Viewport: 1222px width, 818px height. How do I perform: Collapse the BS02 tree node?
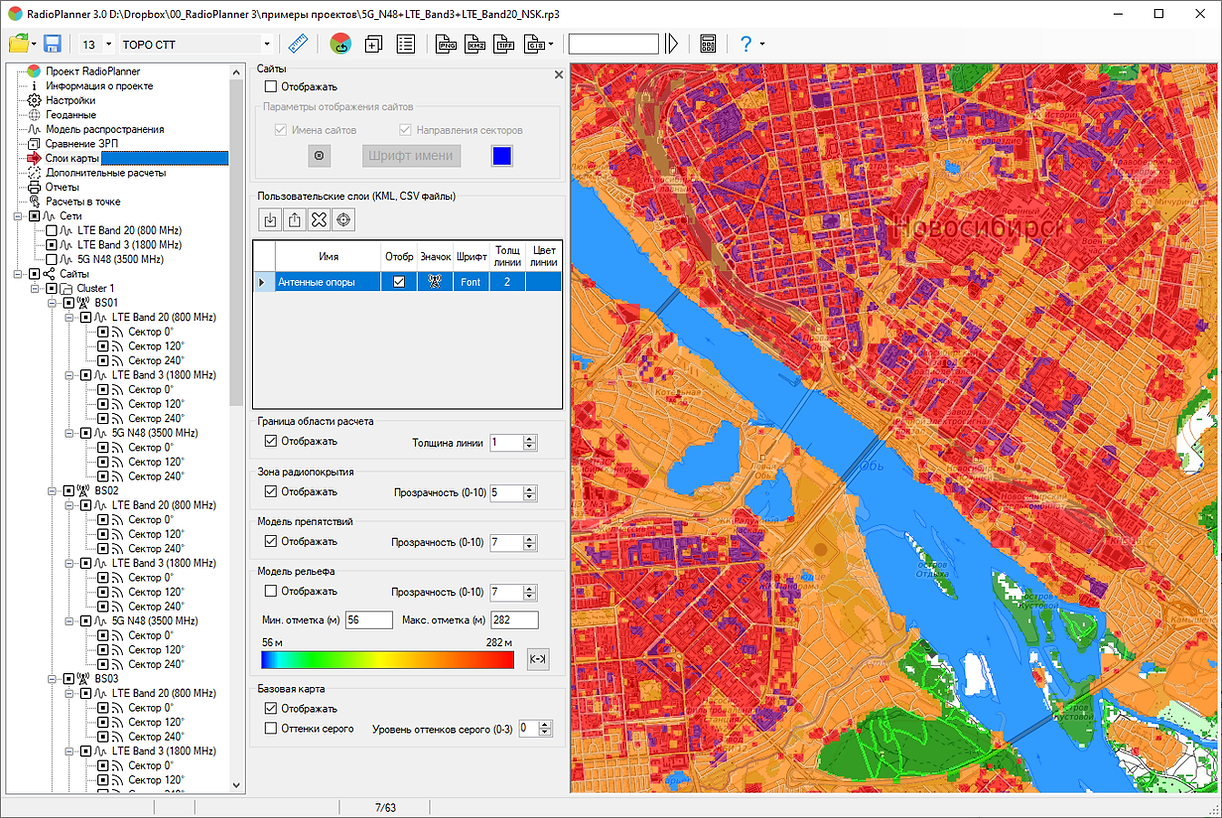tap(51, 491)
